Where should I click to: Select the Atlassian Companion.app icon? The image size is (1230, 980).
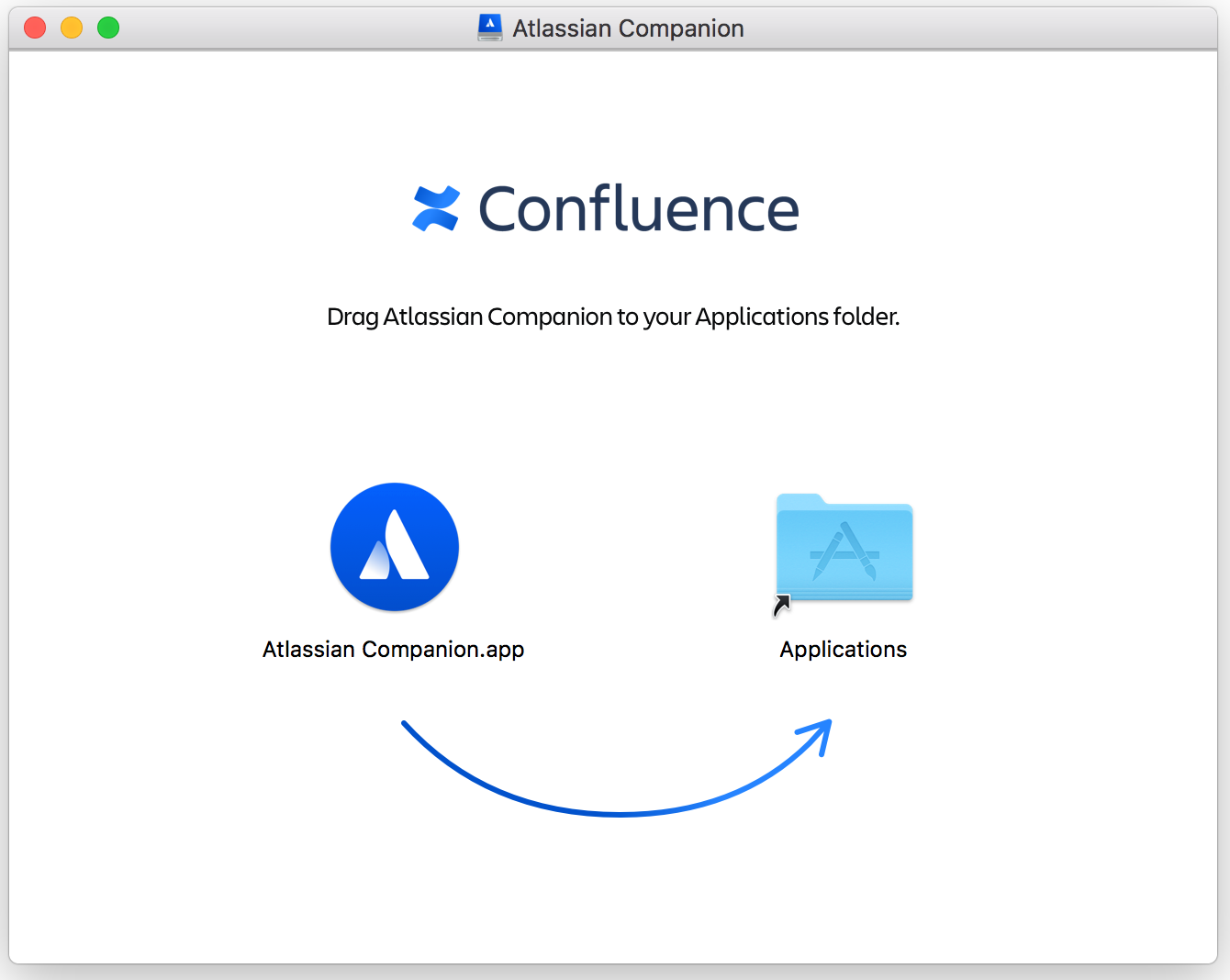[395, 547]
